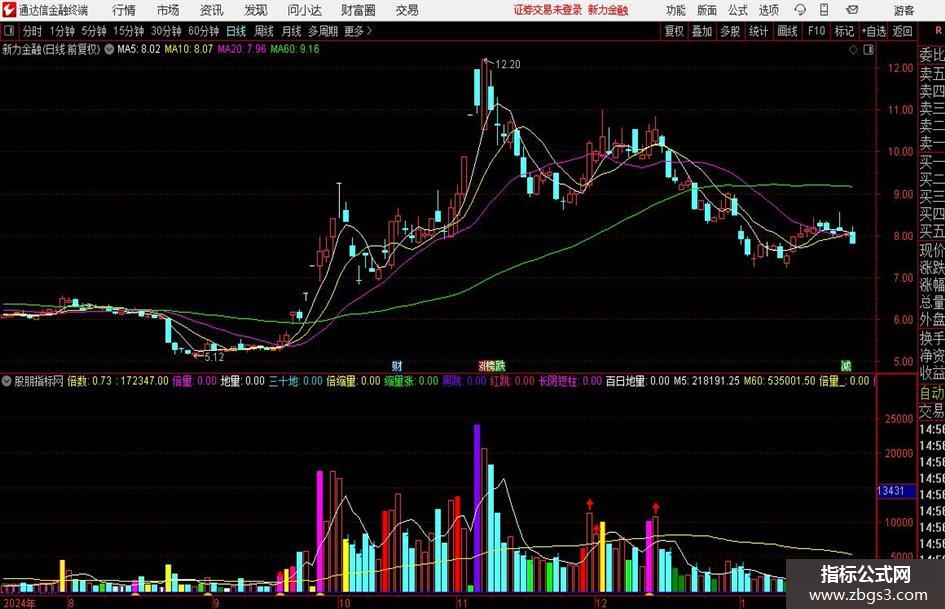Open the 功能 menu
This screenshot has height=609, width=945.
(676, 10)
